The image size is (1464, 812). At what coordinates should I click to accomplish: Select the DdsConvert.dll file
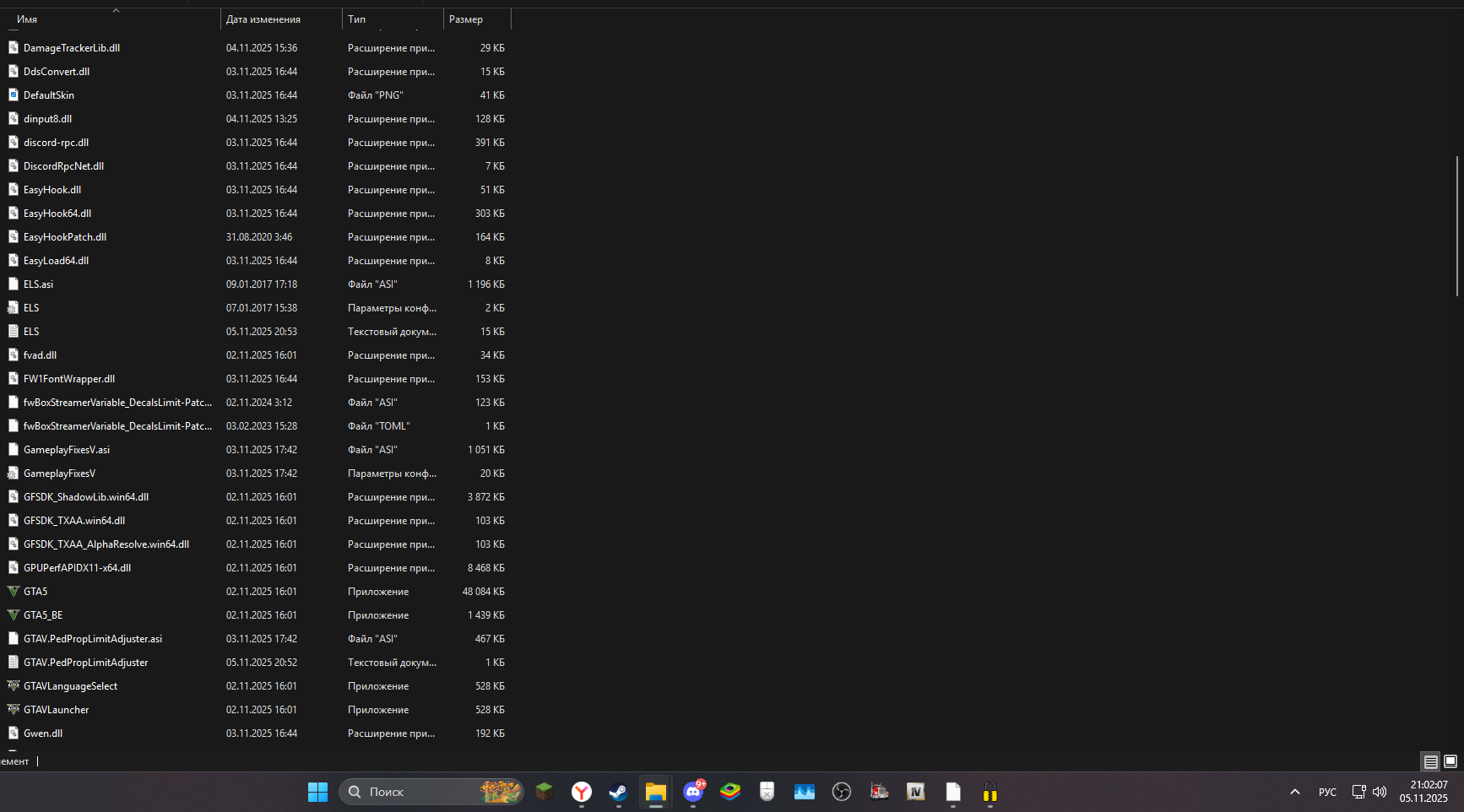click(x=57, y=72)
